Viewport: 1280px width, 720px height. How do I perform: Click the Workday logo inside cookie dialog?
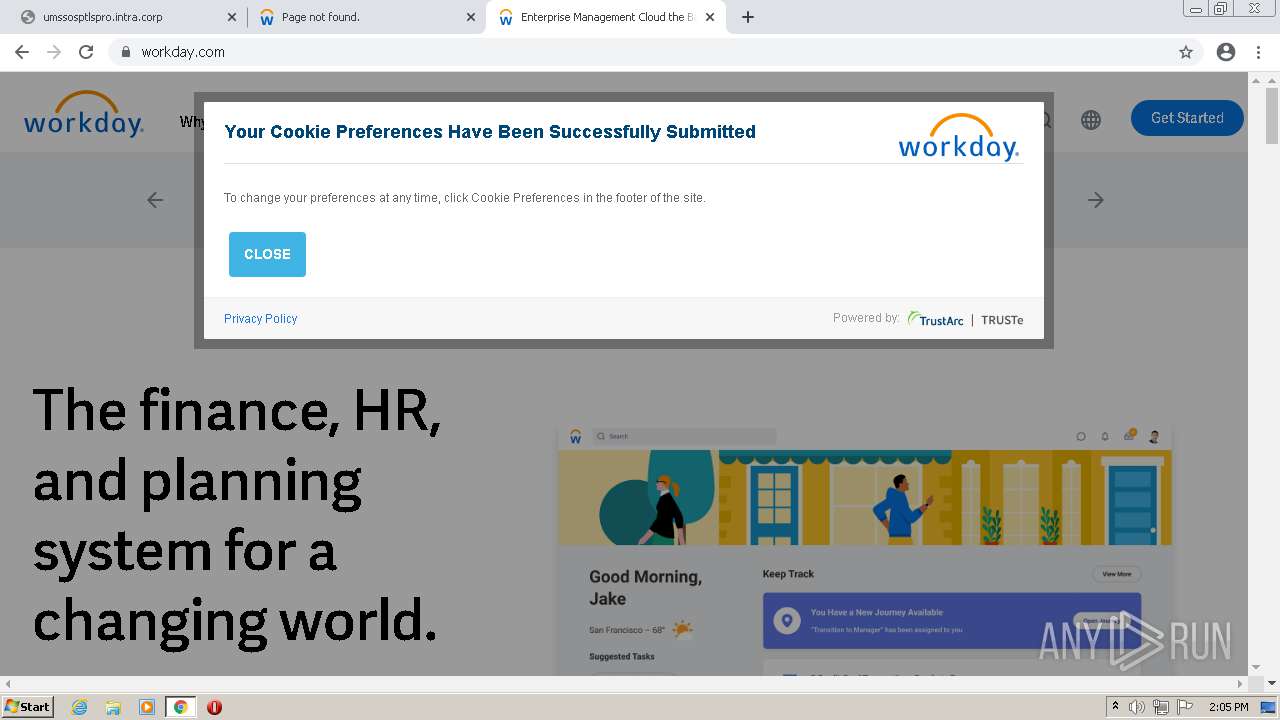point(958,136)
